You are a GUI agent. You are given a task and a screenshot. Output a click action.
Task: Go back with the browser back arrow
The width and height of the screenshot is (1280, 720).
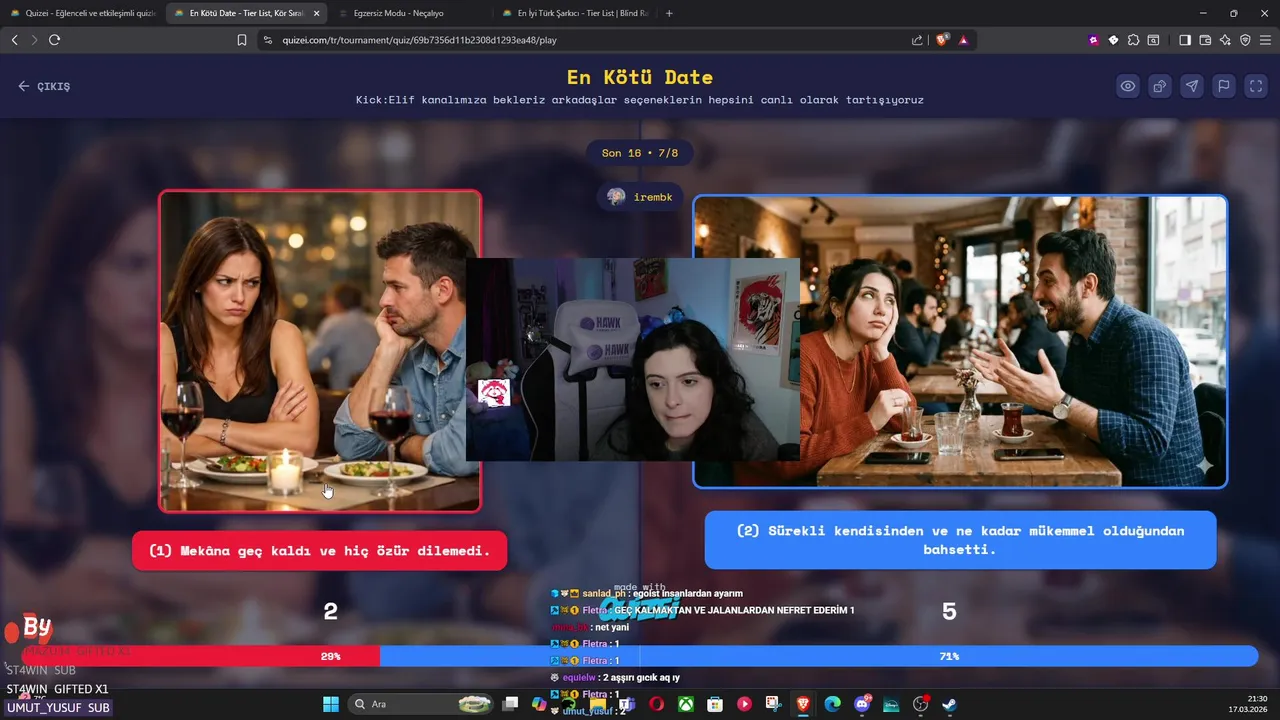14,40
